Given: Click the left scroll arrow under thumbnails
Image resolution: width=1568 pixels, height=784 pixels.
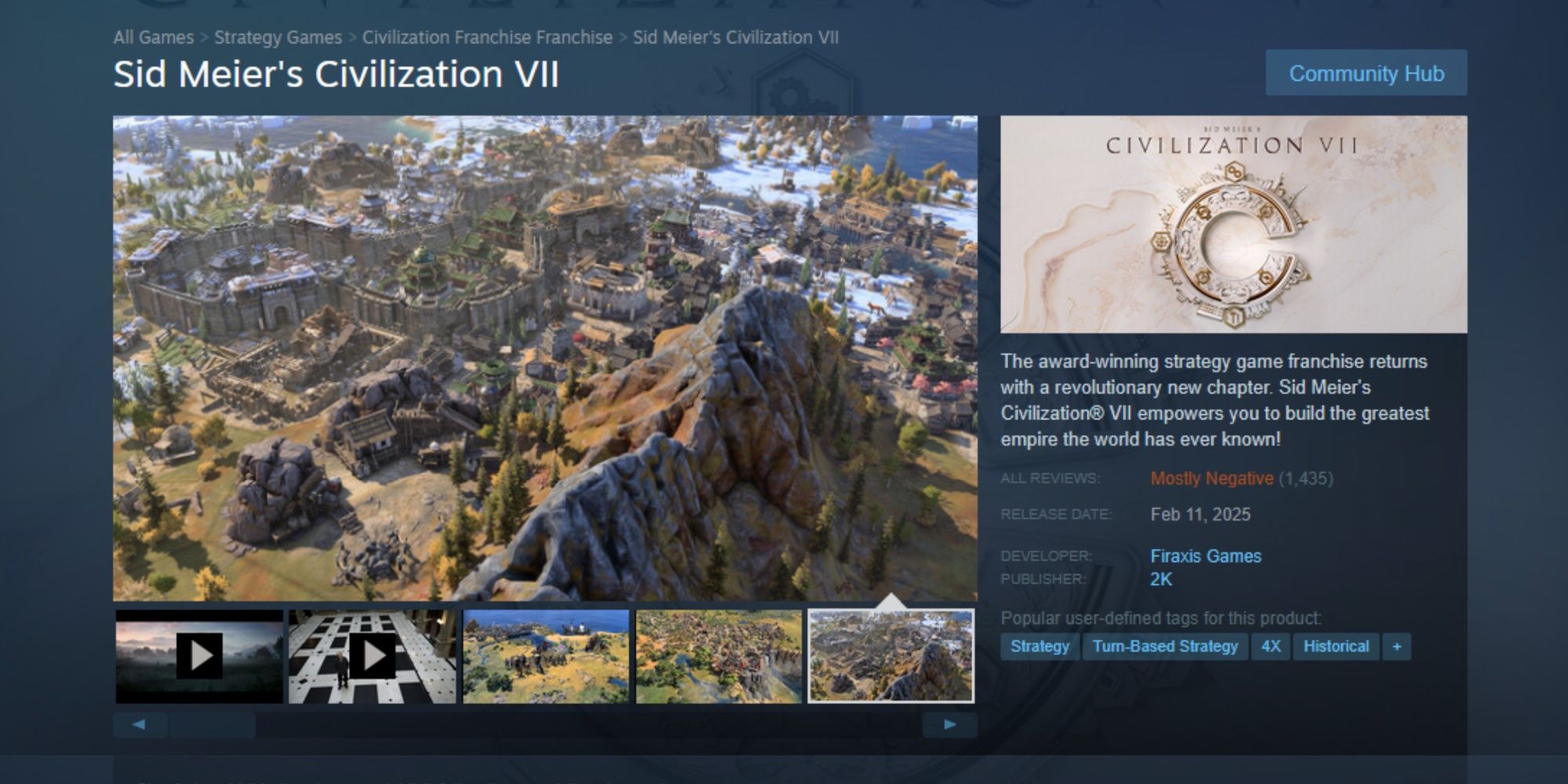Looking at the screenshot, I should [x=140, y=724].
